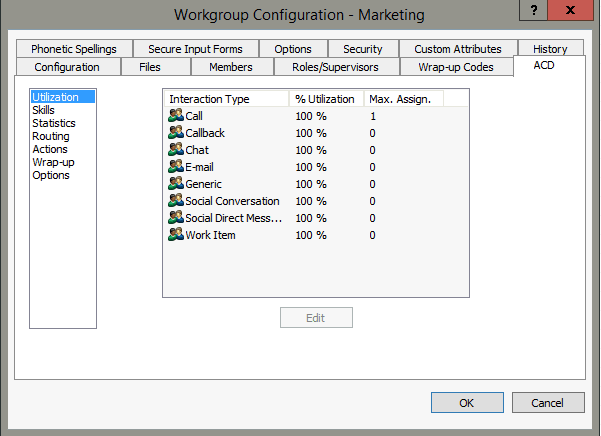Click the Call interaction type icon
Screen dimensions: 601x436
tap(176, 117)
